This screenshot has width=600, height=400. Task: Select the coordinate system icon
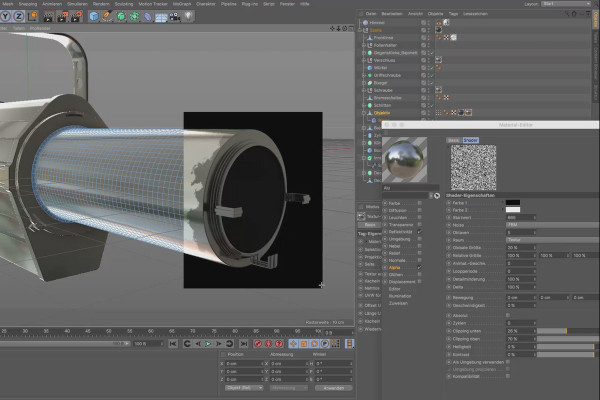click(33, 16)
